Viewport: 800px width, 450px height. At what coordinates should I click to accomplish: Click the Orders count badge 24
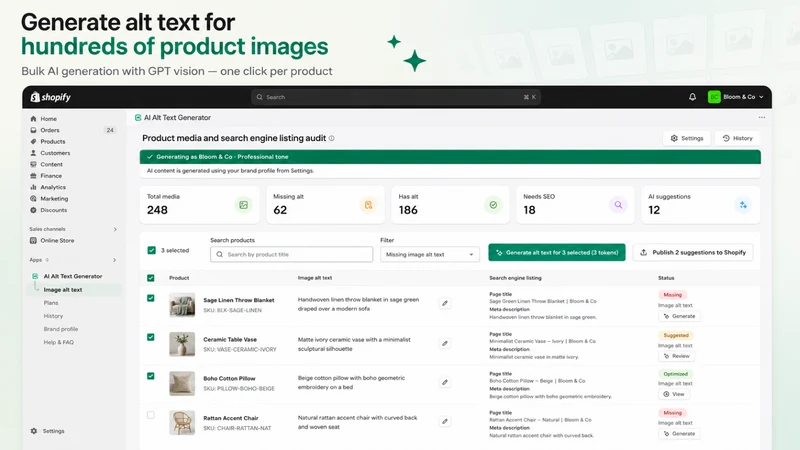[x=110, y=130]
